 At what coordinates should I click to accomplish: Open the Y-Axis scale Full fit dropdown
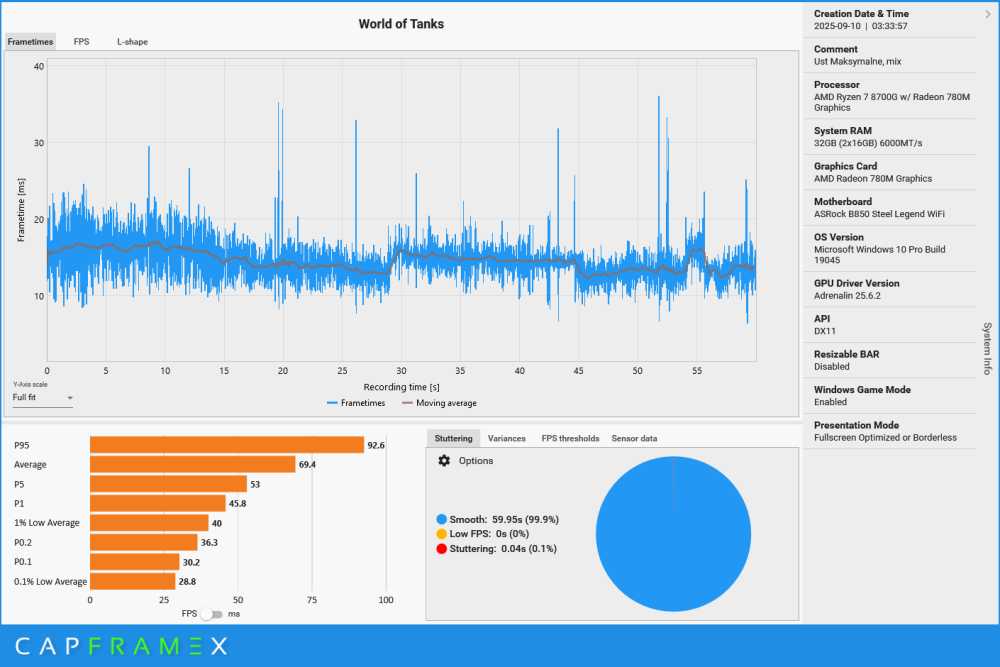click(x=43, y=398)
